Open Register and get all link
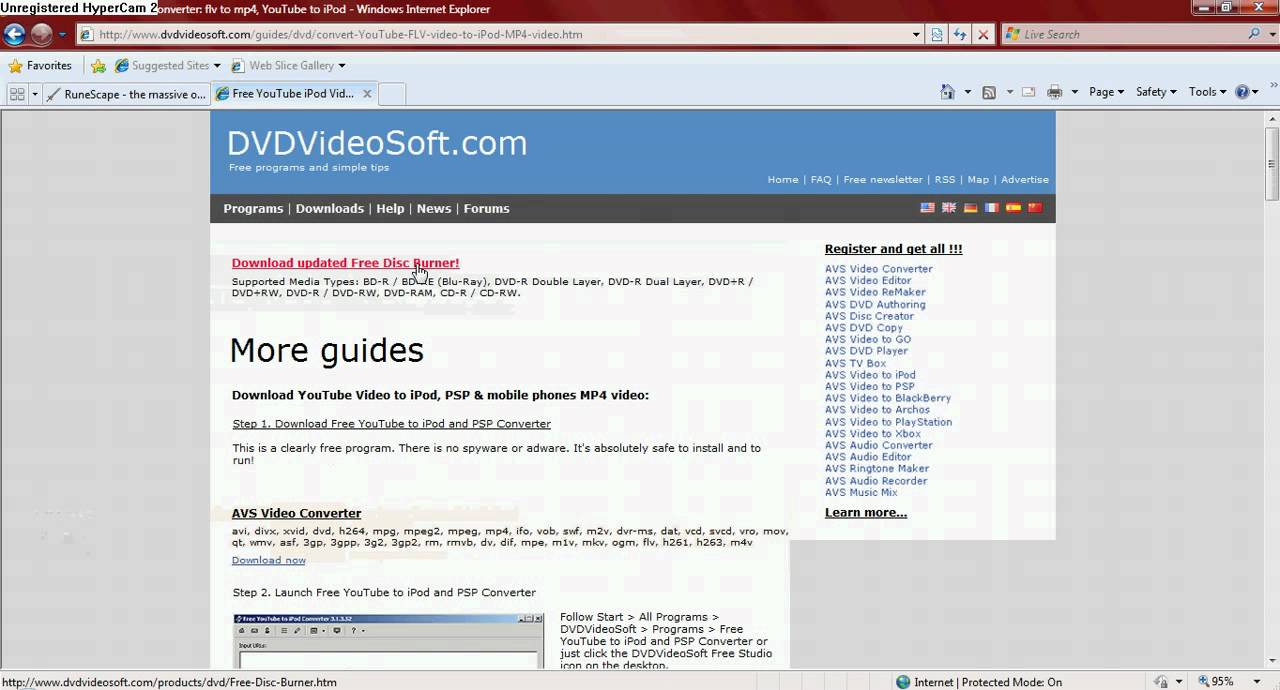The width and height of the screenshot is (1280, 690). tap(894, 249)
